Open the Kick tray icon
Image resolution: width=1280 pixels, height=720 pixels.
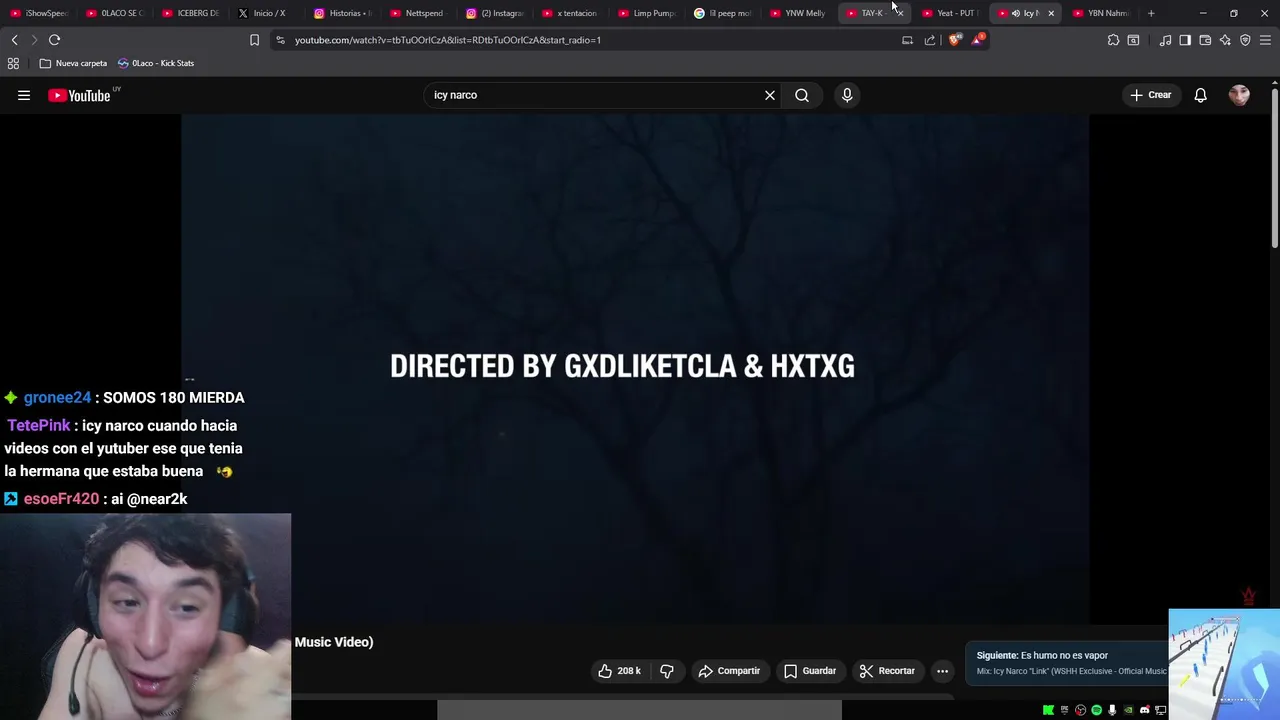1048,710
